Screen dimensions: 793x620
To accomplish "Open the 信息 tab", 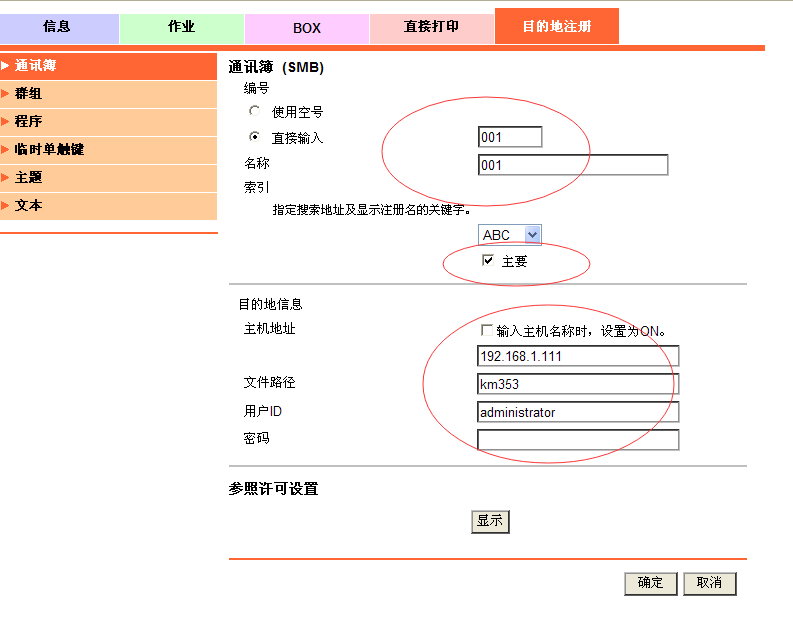I will (x=58, y=27).
